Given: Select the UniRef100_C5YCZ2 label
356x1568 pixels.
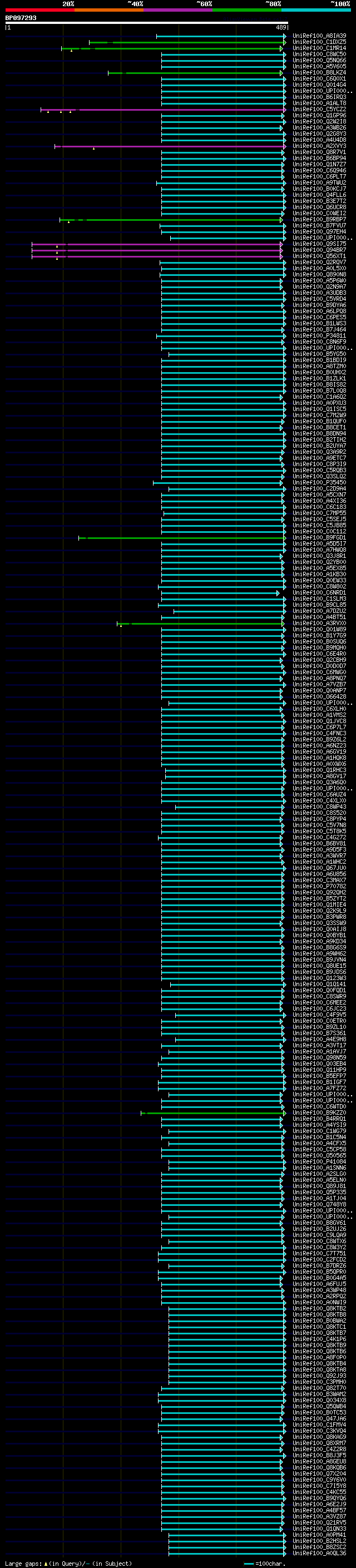Looking at the screenshot, I should tap(319, 110).
